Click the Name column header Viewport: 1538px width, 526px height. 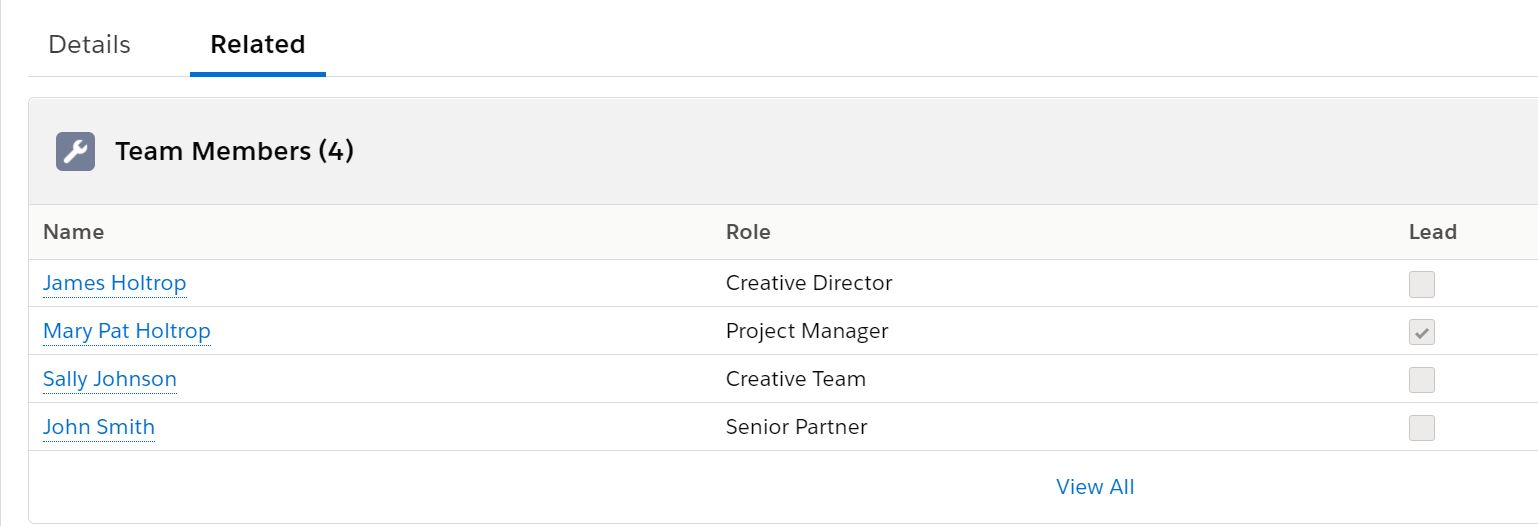tap(74, 232)
